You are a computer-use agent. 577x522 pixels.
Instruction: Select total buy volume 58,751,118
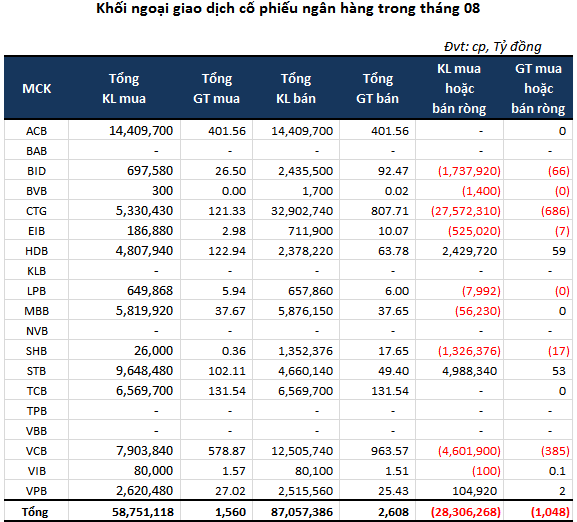point(143,512)
